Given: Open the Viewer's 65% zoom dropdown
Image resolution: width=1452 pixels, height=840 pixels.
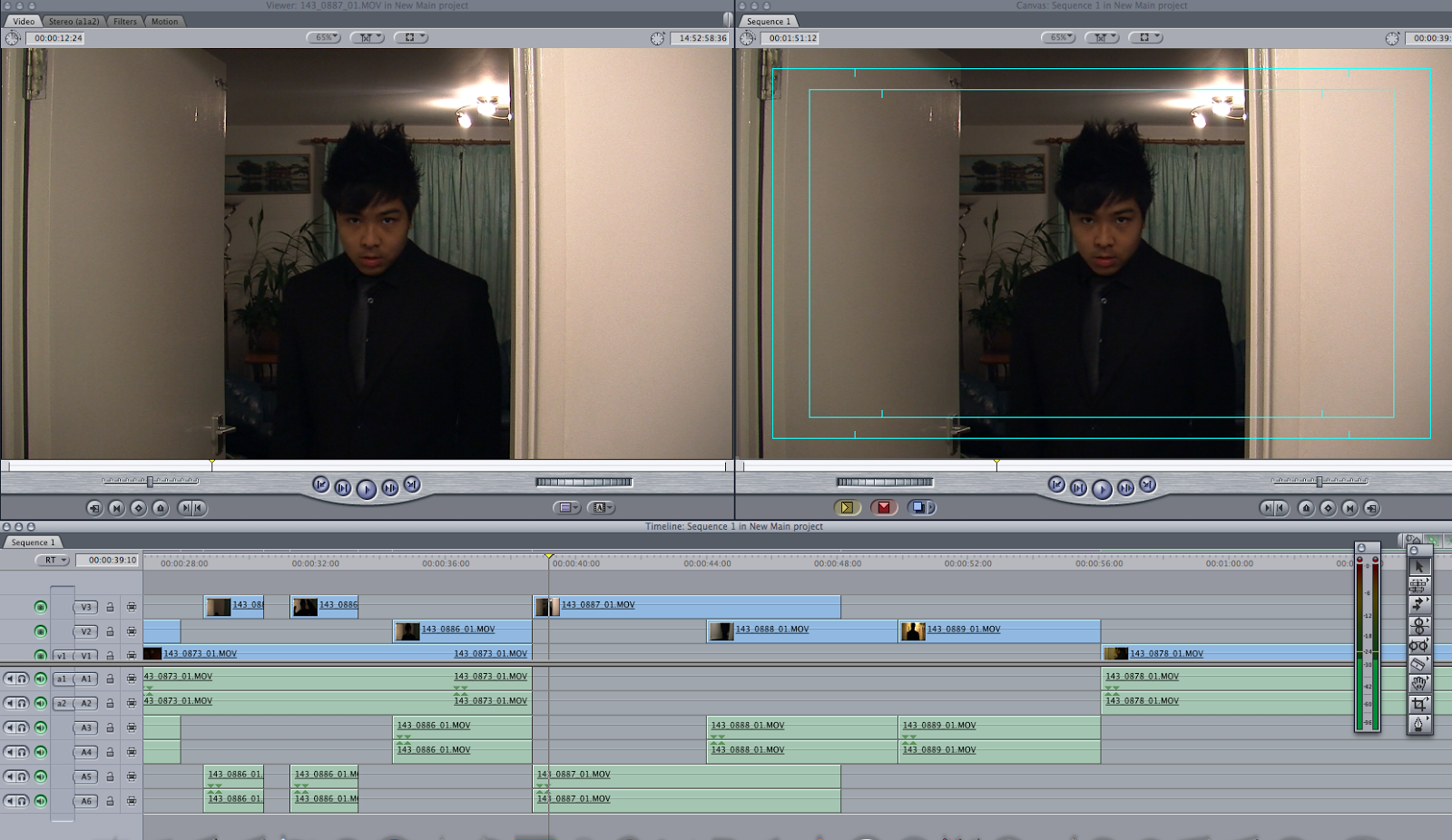Looking at the screenshot, I should (322, 37).
